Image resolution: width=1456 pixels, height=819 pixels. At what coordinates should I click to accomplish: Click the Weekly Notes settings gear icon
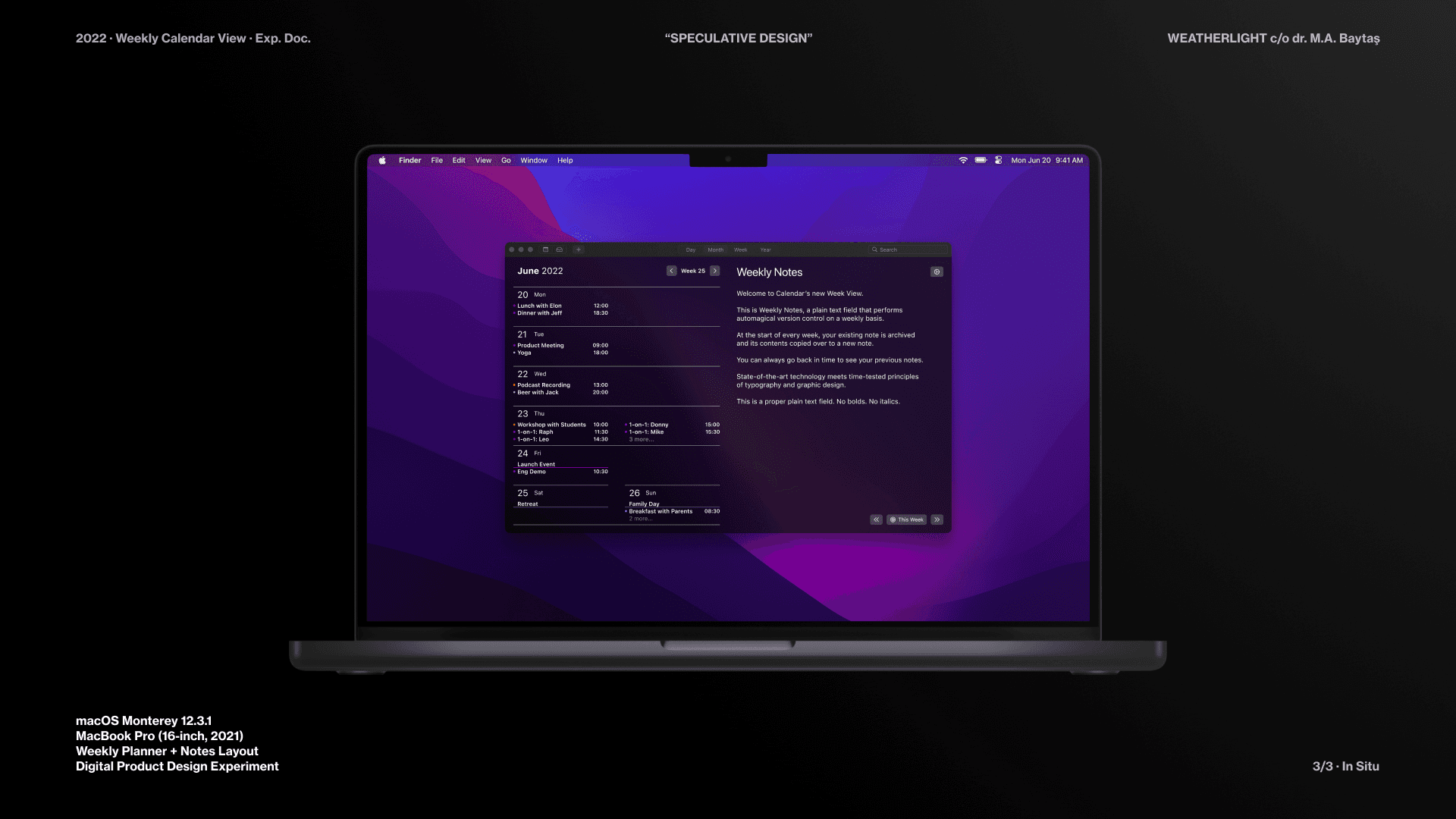[x=937, y=272]
